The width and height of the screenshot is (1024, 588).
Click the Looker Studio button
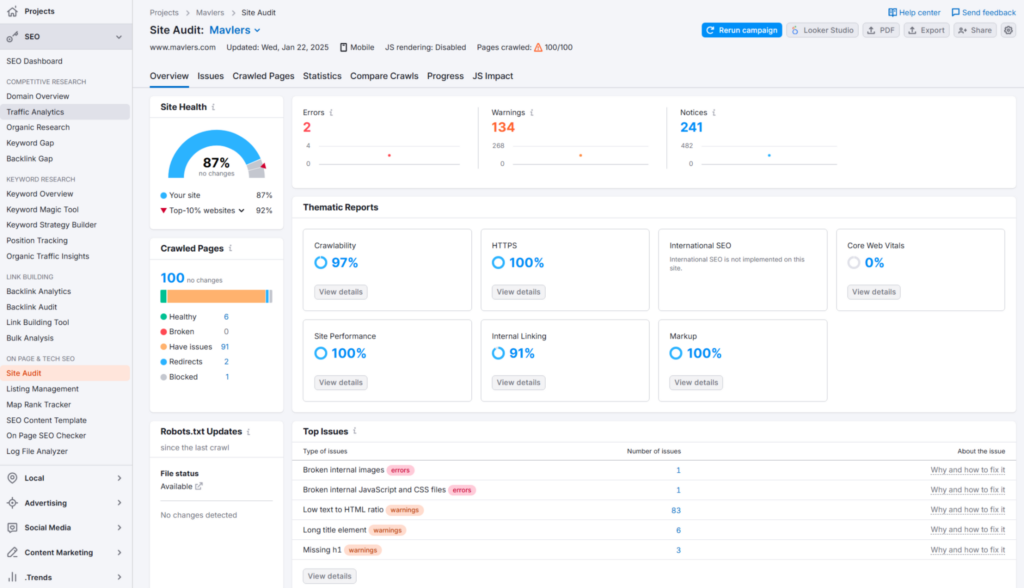coord(822,30)
